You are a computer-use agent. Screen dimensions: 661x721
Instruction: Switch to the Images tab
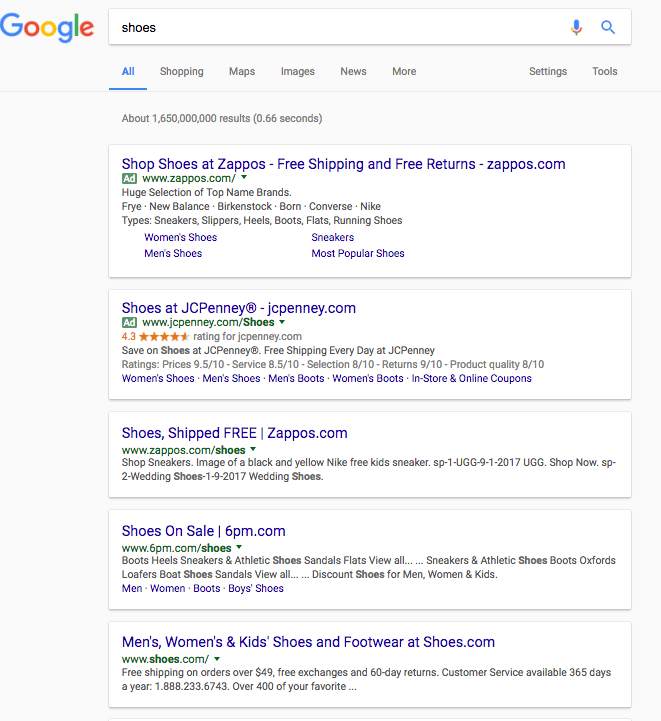[298, 71]
